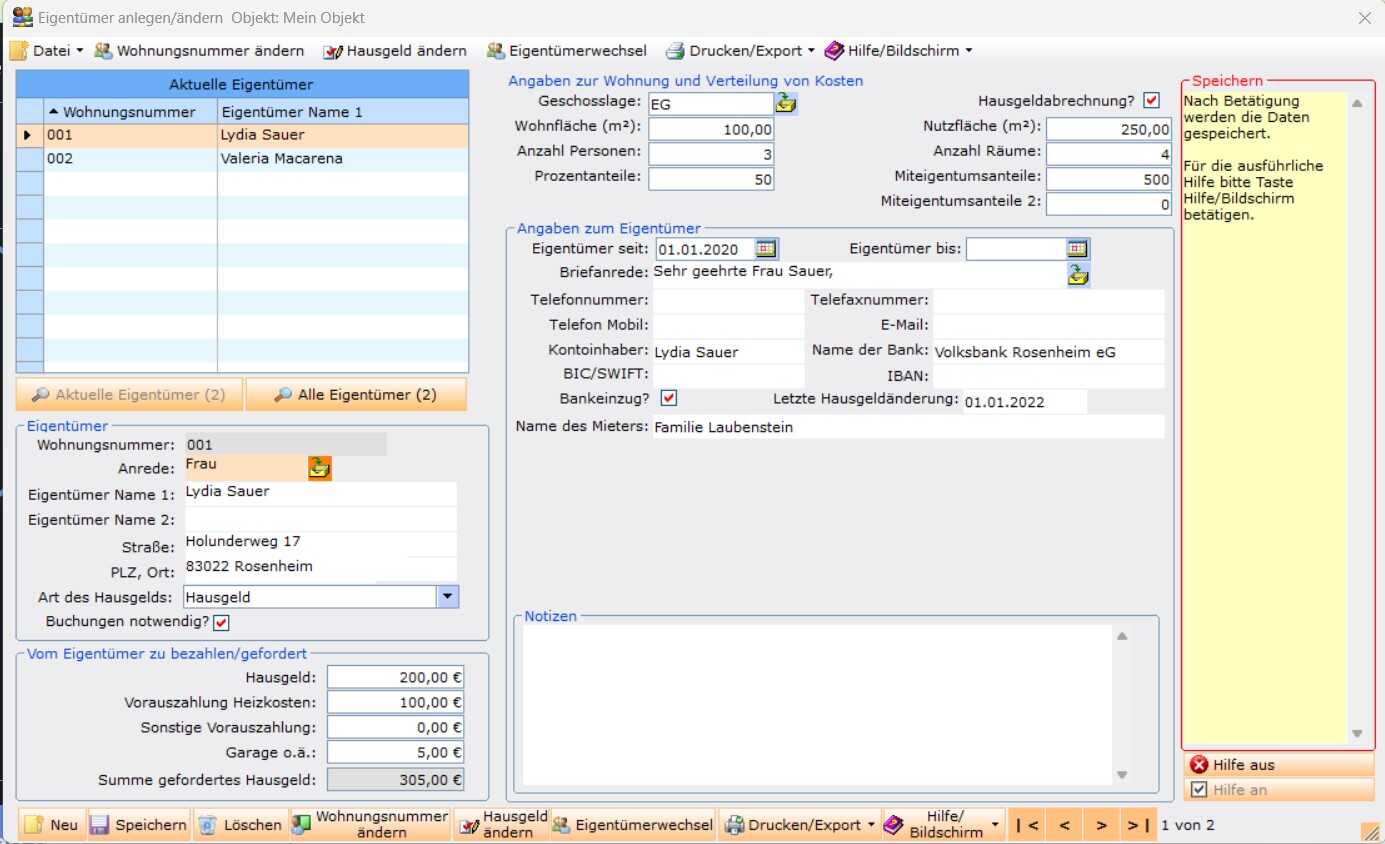Click the Aktuelle Eigentümer (2) button
The image size is (1385, 844).
[130, 394]
